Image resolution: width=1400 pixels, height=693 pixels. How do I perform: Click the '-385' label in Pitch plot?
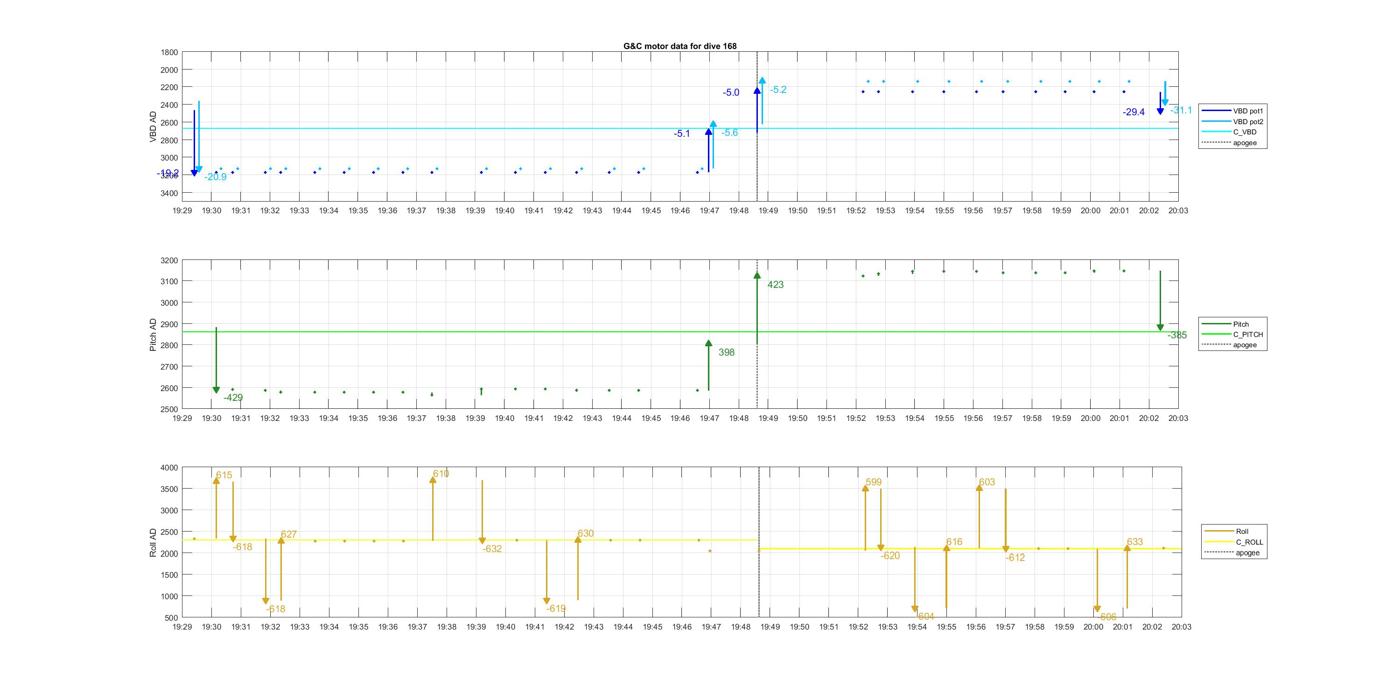(1177, 335)
